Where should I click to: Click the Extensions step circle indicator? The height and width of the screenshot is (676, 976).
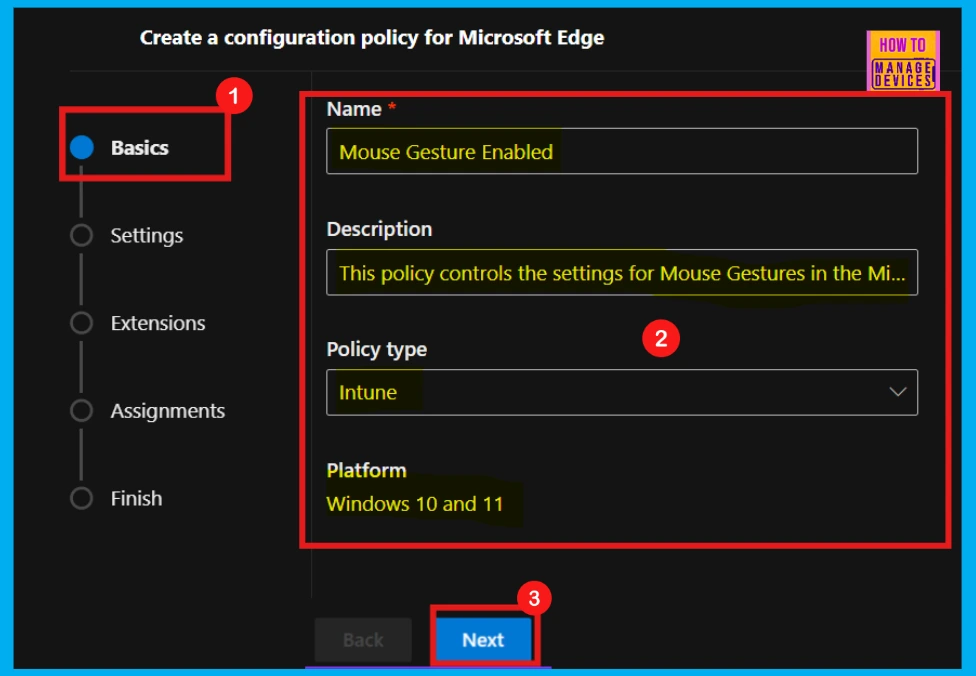click(x=82, y=323)
